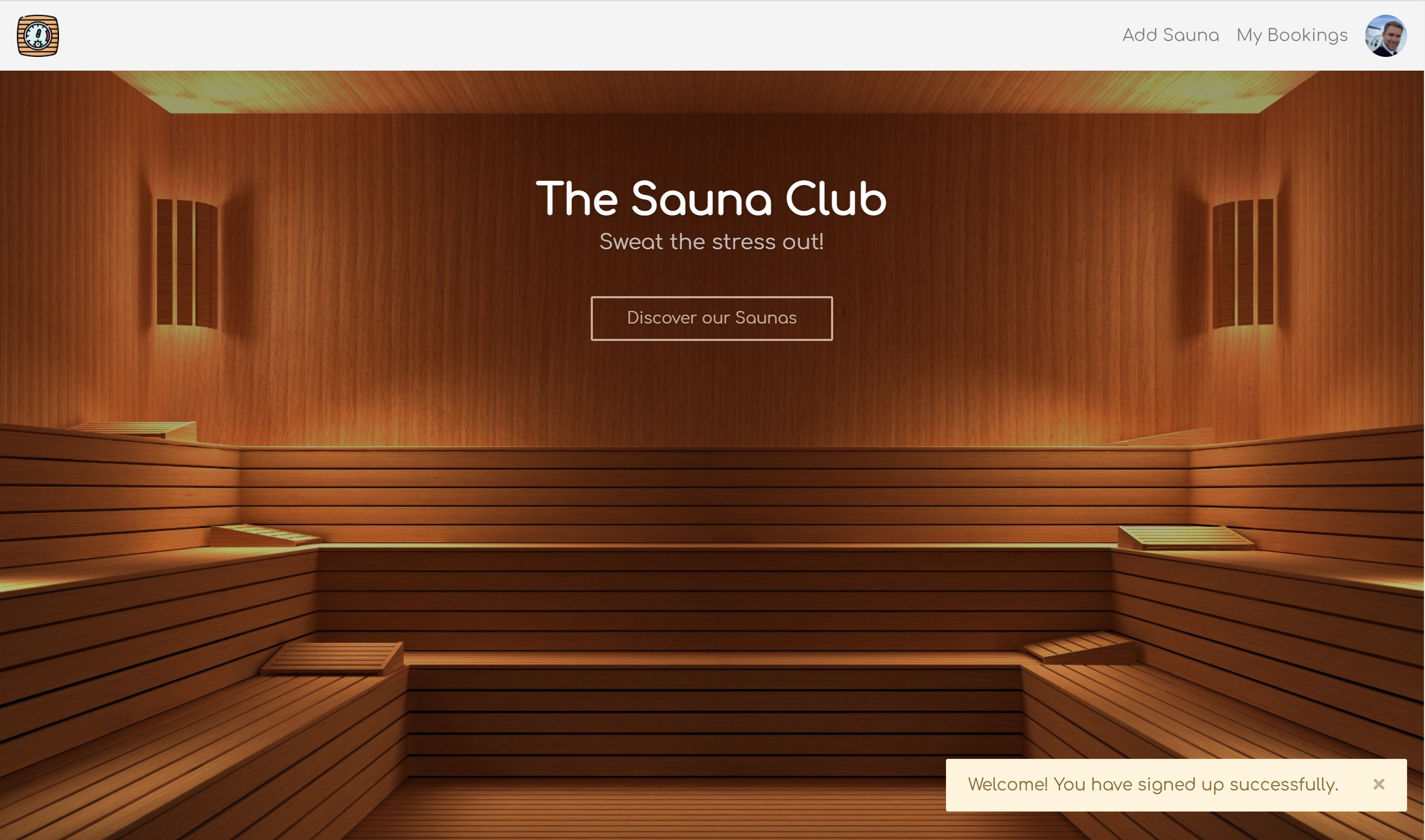This screenshot has width=1425, height=840.
Task: Go to My Bookings
Action: (x=1292, y=35)
